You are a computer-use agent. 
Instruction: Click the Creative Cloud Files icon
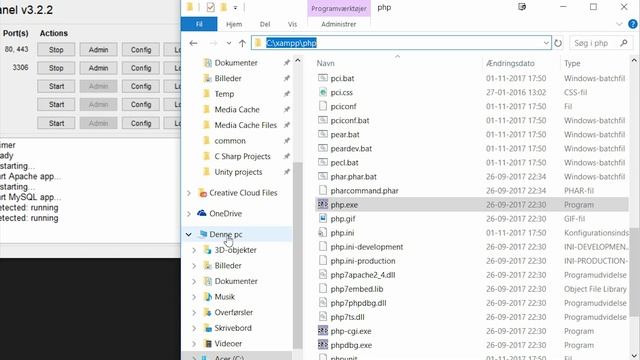point(202,193)
